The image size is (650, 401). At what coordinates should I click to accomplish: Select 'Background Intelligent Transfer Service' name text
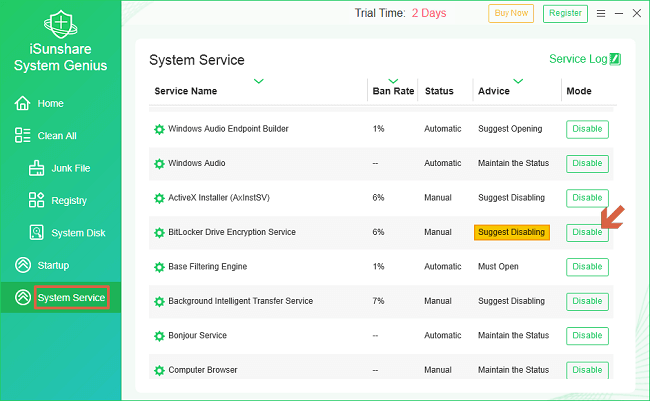(240, 301)
